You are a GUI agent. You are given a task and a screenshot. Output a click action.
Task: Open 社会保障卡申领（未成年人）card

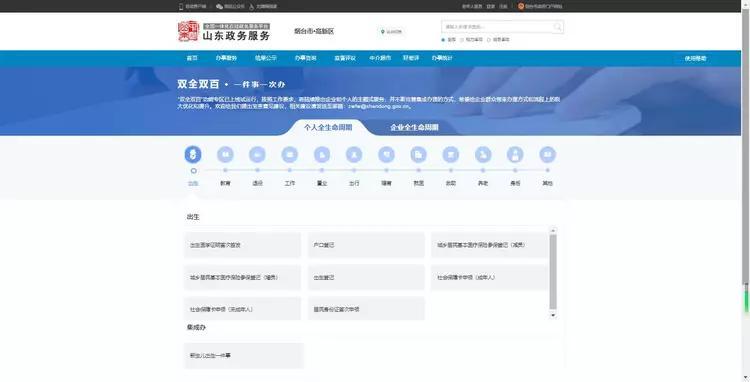click(x=243, y=309)
